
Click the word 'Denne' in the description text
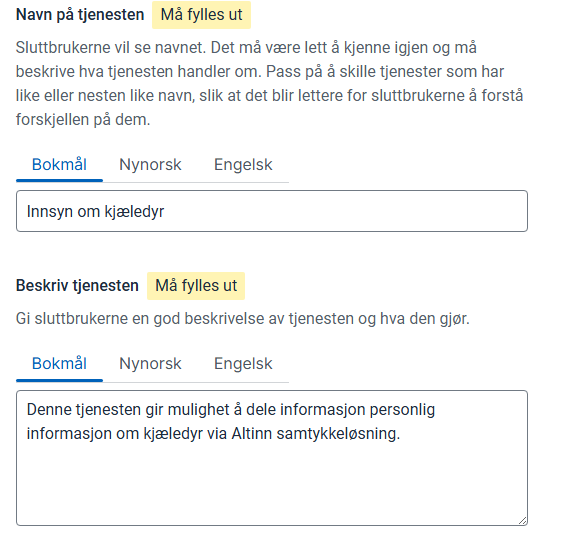click(49, 410)
